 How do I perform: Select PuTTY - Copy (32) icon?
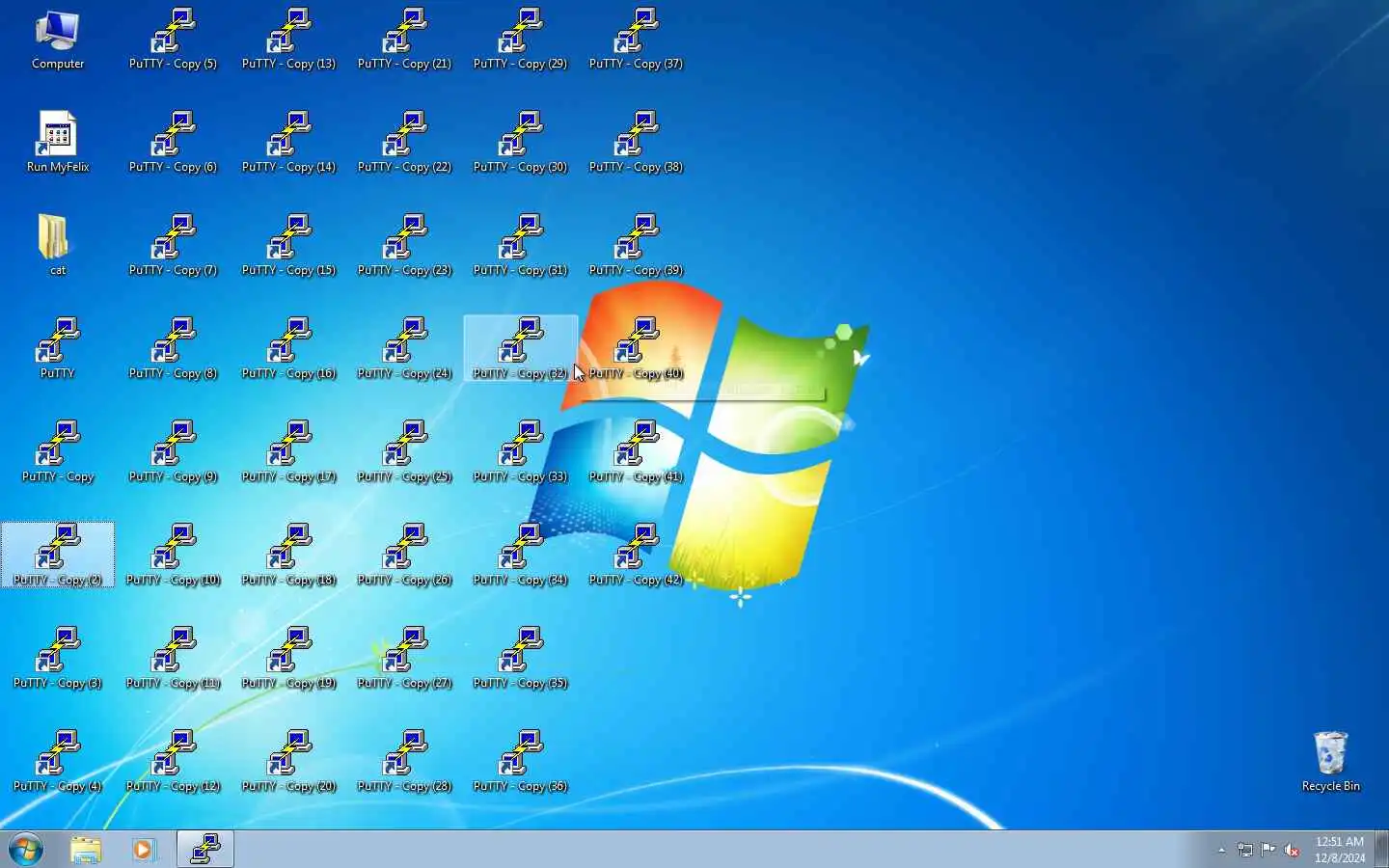pyautogui.click(x=521, y=349)
